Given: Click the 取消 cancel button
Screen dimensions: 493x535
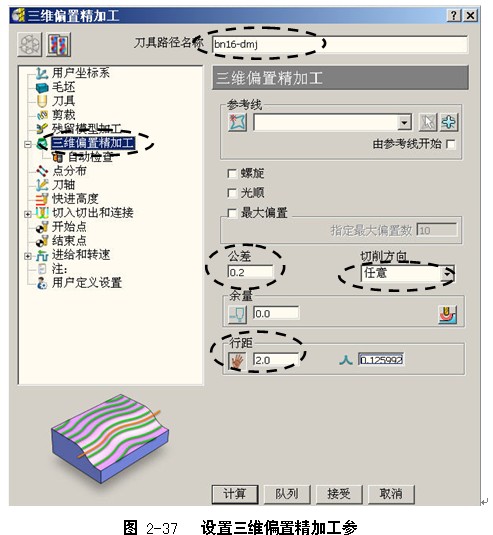Looking at the screenshot, I should tap(391, 494).
